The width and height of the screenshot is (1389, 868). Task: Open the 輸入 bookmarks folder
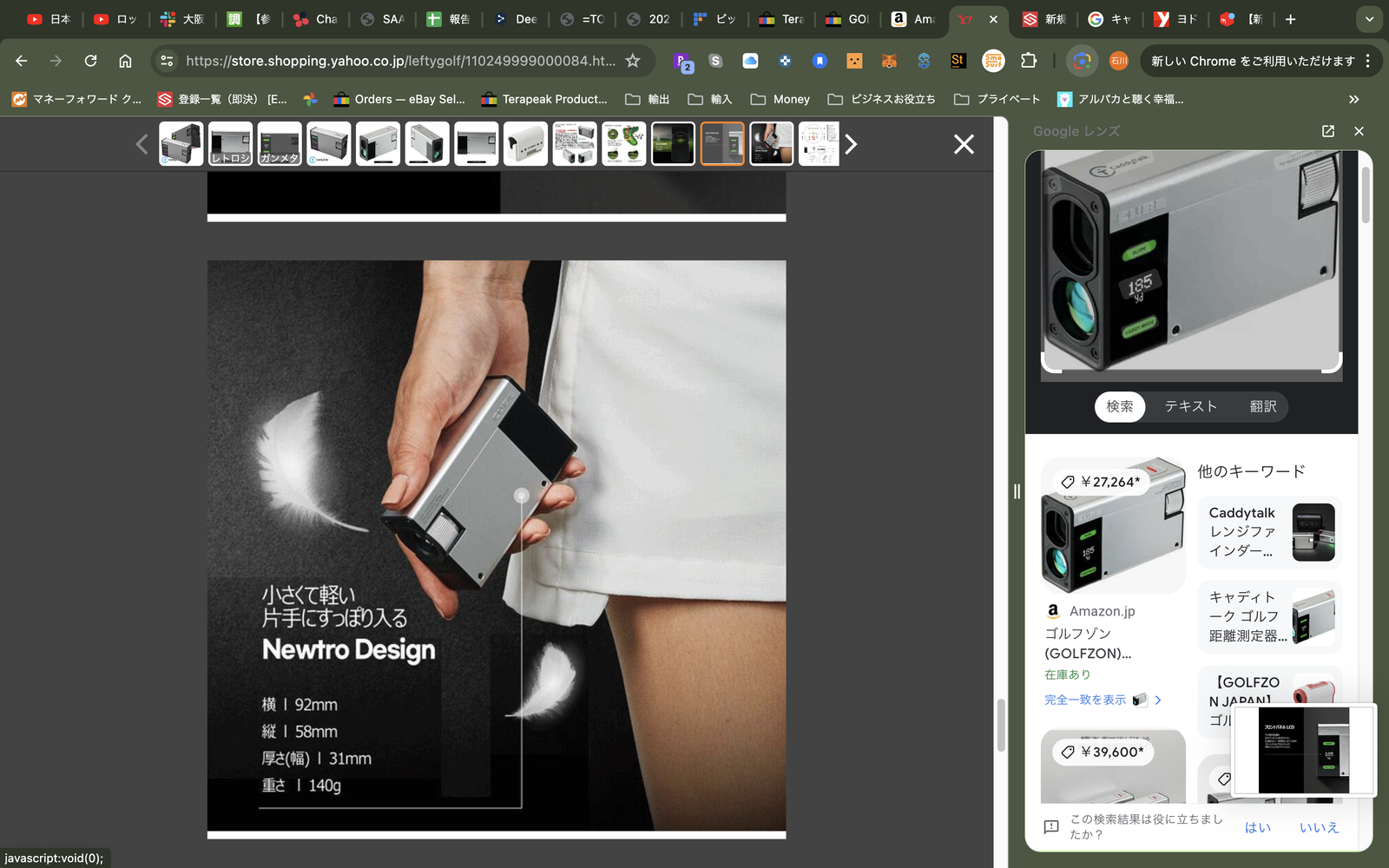point(710,99)
